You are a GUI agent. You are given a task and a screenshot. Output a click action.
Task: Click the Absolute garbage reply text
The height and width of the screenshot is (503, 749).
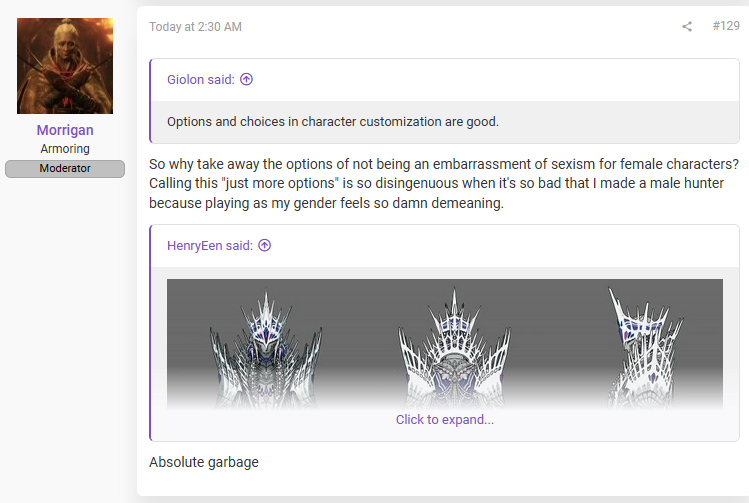204,462
